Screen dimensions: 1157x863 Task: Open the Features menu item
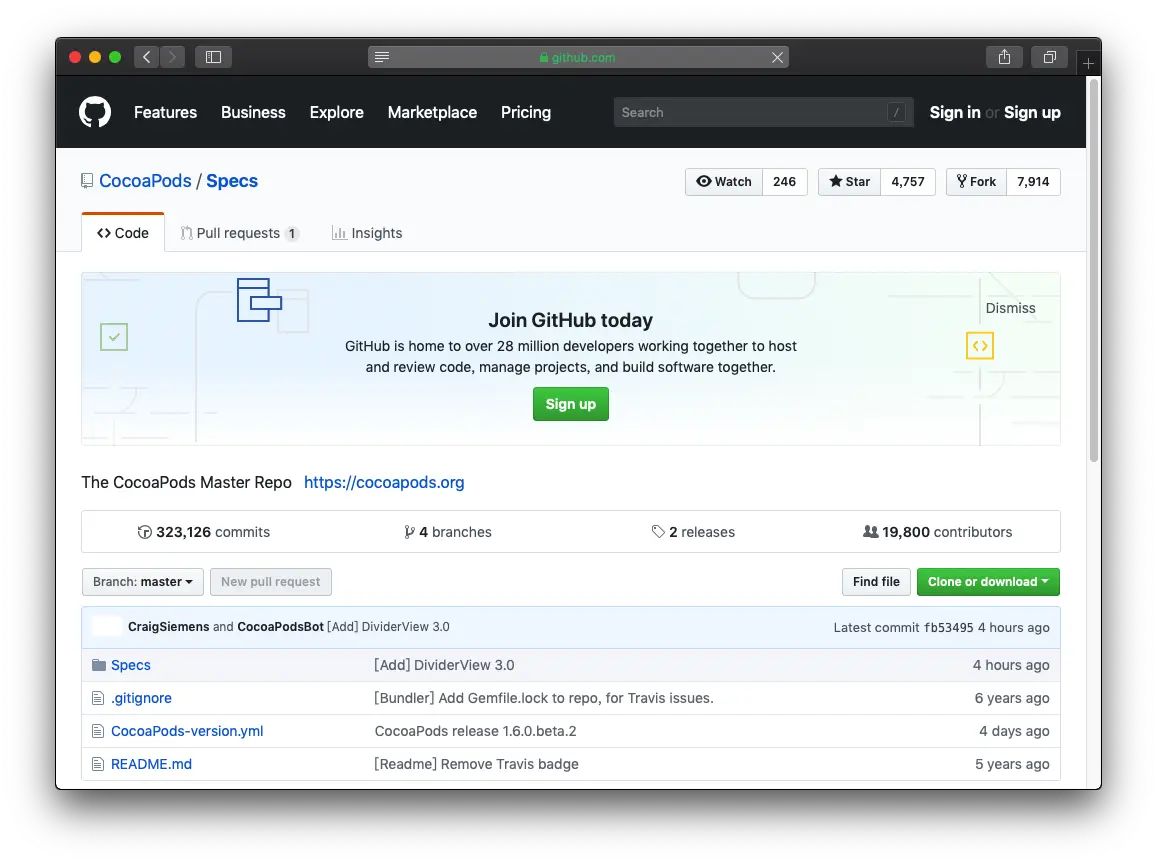(165, 112)
